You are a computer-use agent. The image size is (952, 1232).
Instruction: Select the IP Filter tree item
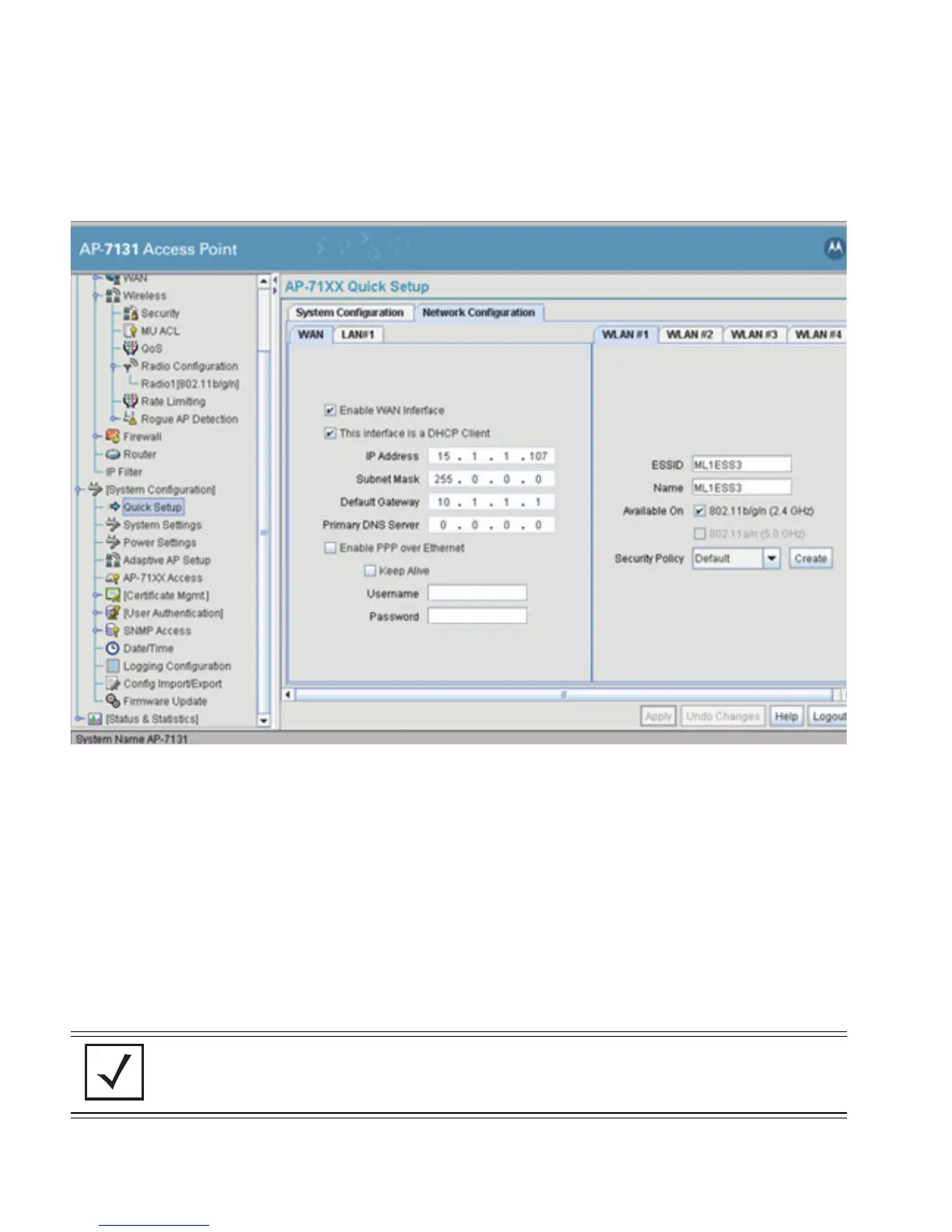(x=124, y=472)
